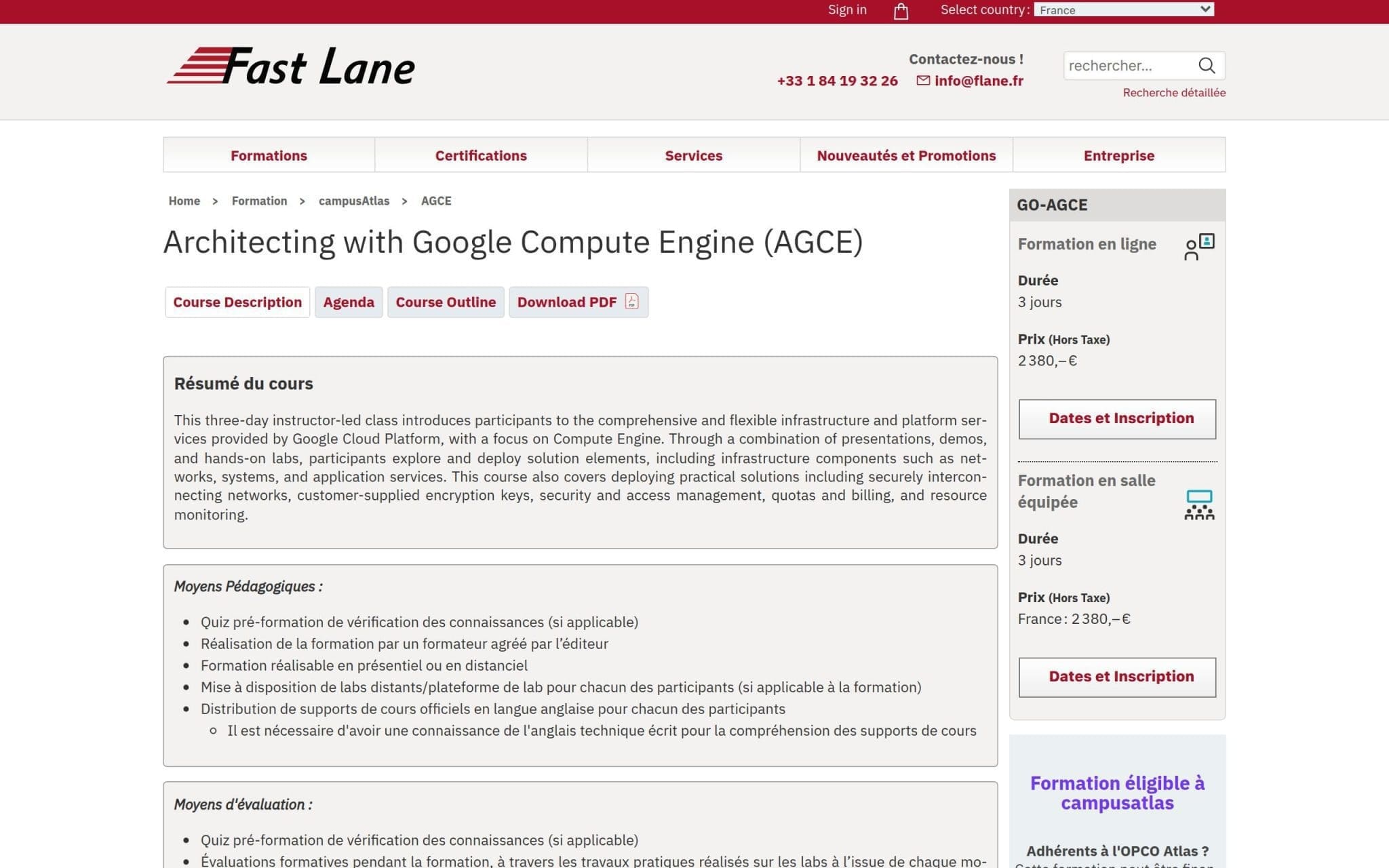Call the phone number +33 1 84 19 32 26
1389x868 pixels.
point(837,80)
